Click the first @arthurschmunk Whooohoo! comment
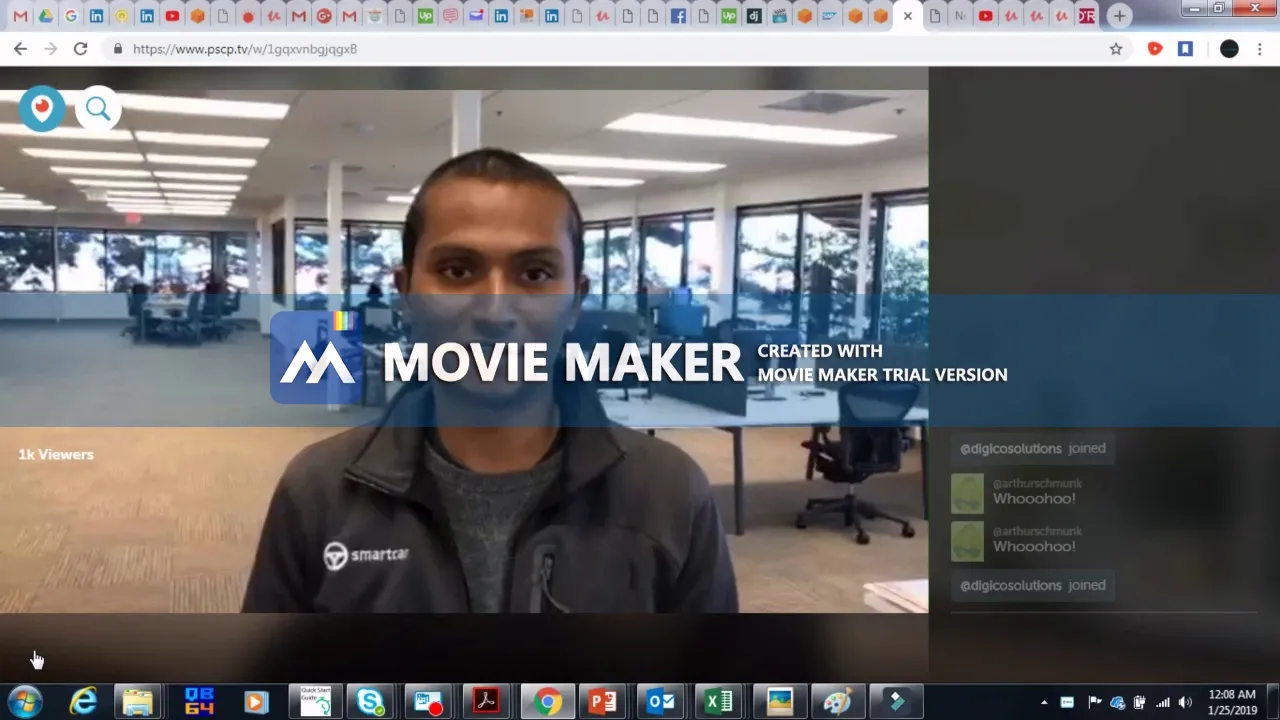 tap(1017, 492)
